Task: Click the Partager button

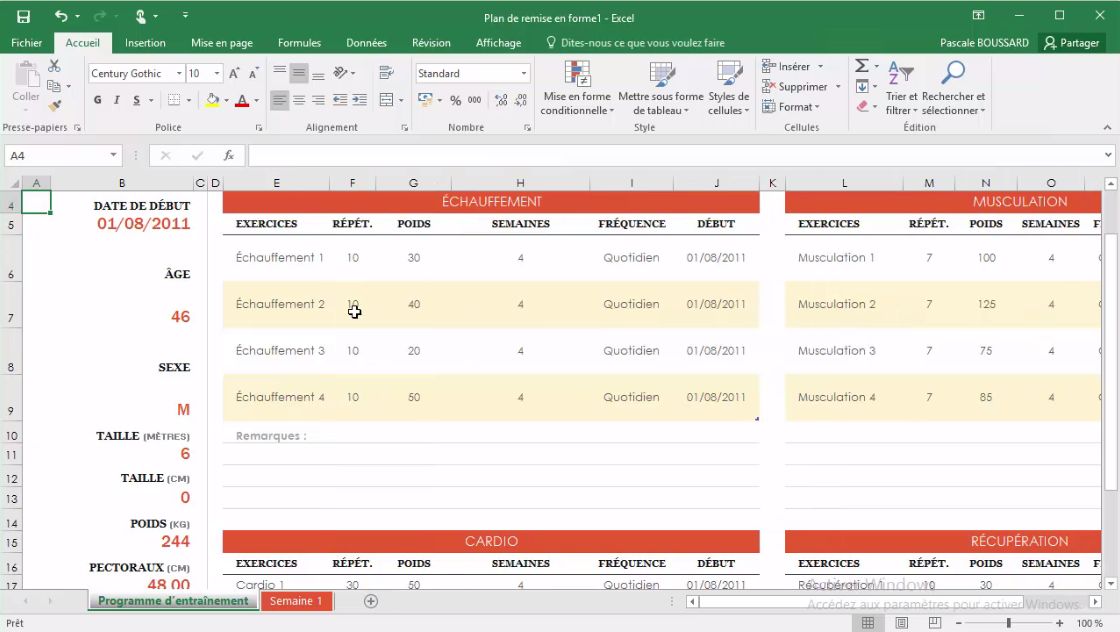Action: pos(1071,42)
